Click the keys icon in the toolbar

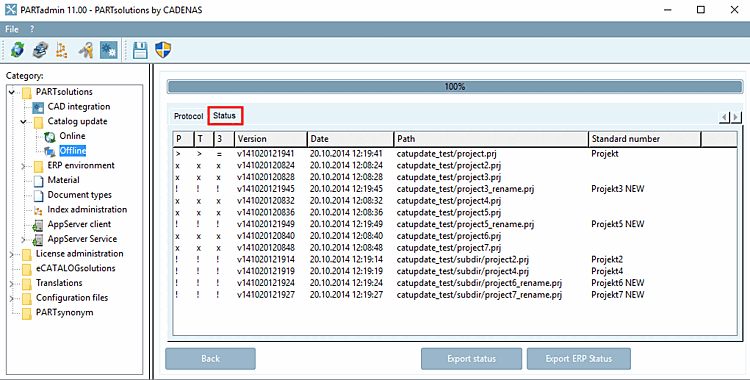86,50
